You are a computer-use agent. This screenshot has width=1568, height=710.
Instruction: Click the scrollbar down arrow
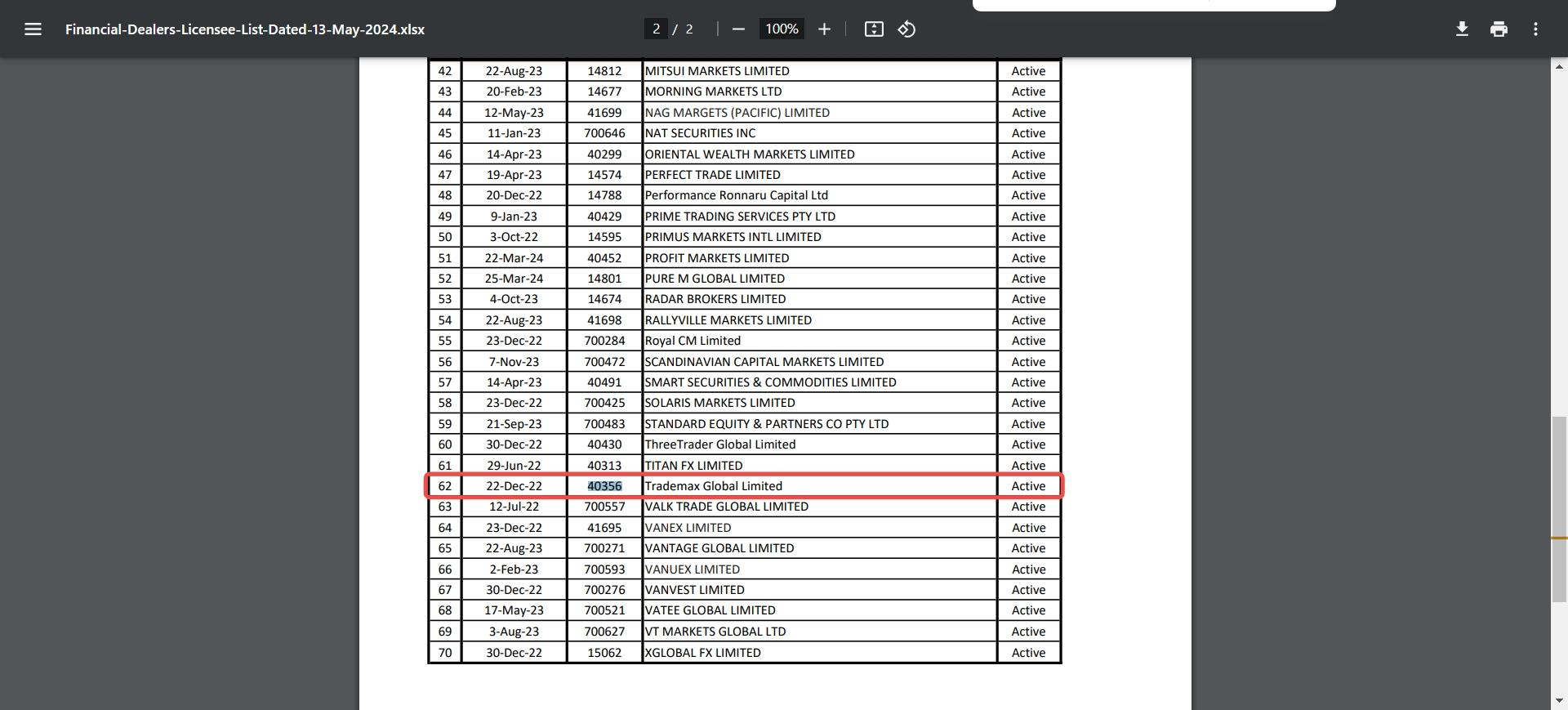click(1559, 701)
